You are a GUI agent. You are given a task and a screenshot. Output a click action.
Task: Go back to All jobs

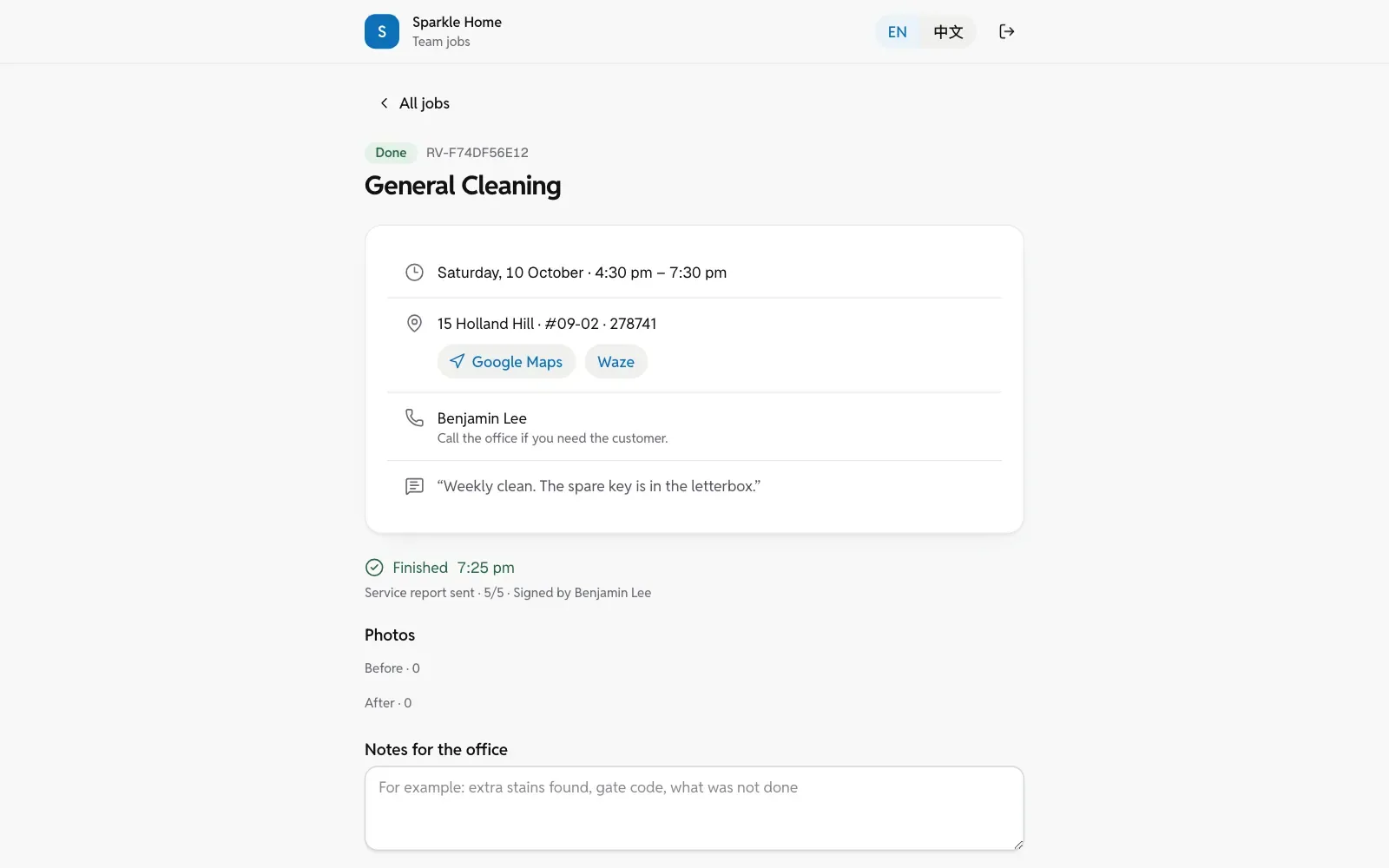[x=414, y=103]
